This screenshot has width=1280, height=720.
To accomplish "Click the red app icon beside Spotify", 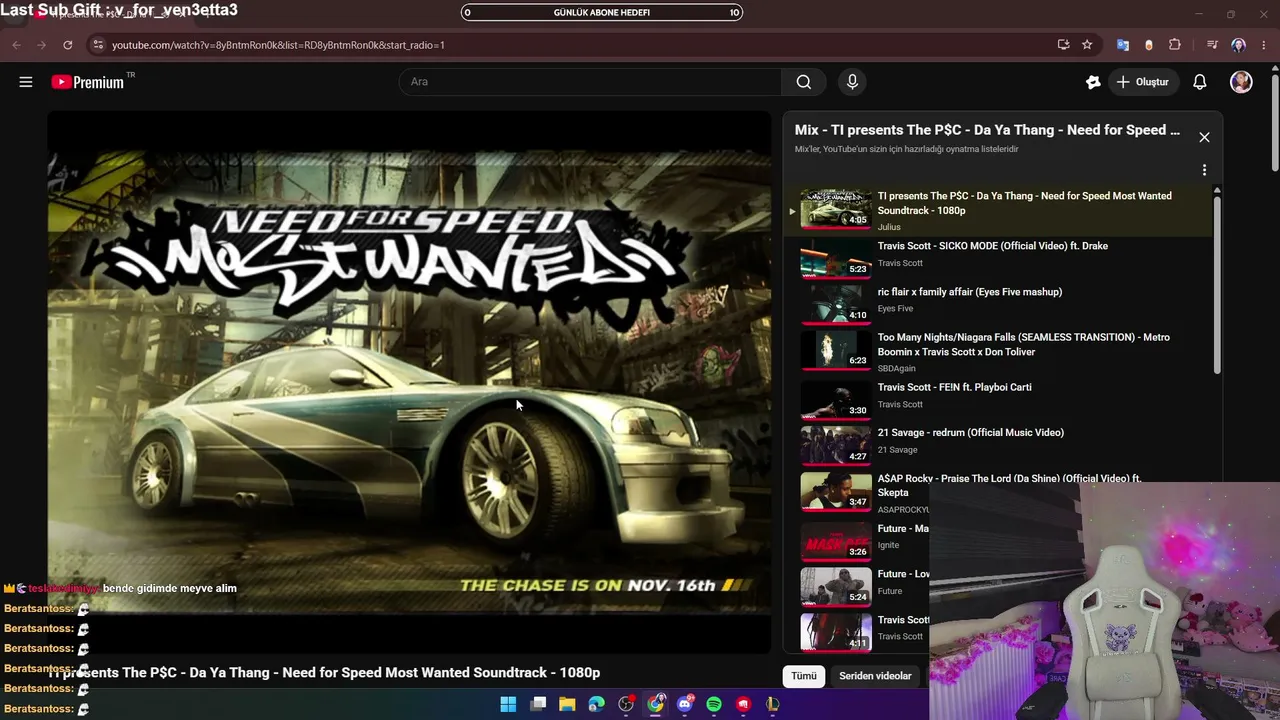I will [743, 704].
